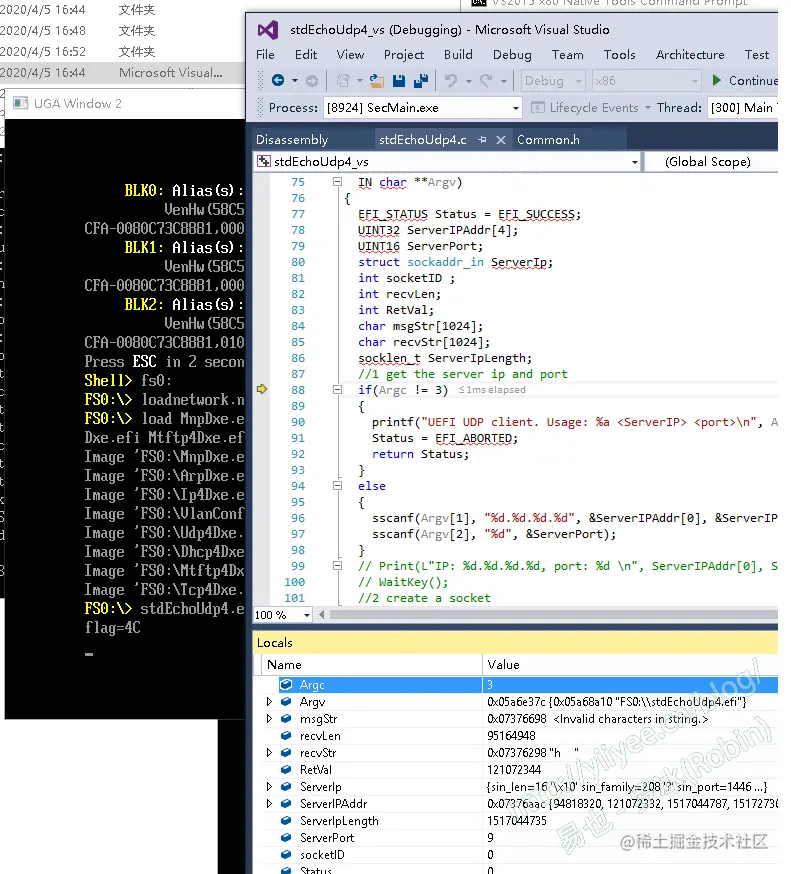Viewport: 791px width, 874px height.
Task: Click the Open File folder icon
Action: [377, 81]
